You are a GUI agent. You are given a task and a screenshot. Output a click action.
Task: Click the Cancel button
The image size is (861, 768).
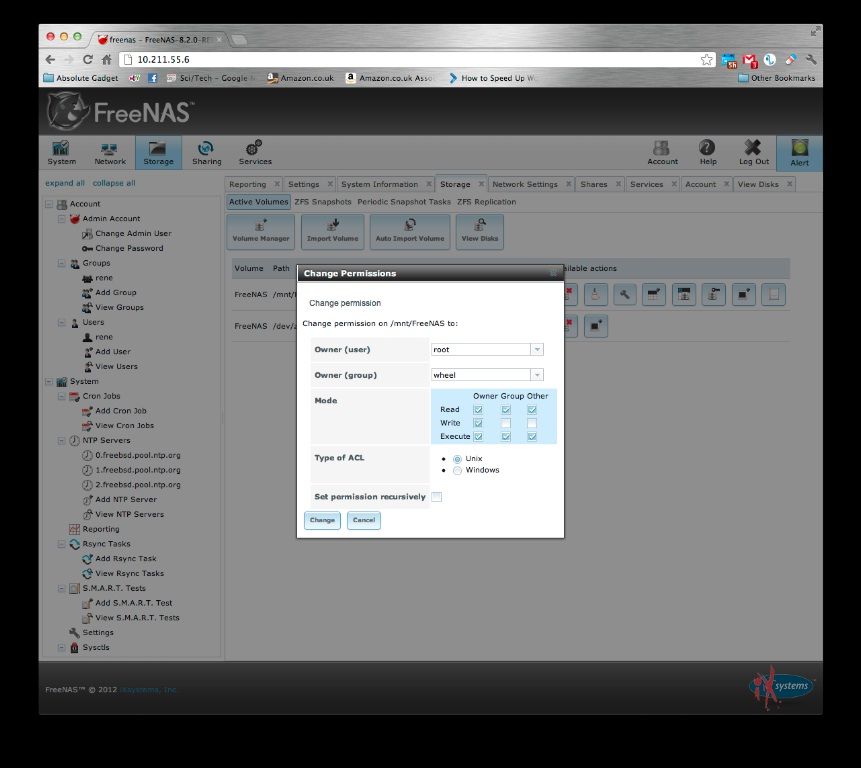364,520
